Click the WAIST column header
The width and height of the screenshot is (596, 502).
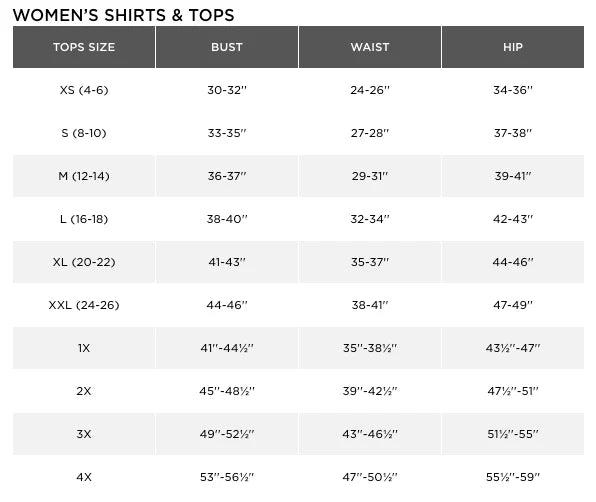pos(370,47)
